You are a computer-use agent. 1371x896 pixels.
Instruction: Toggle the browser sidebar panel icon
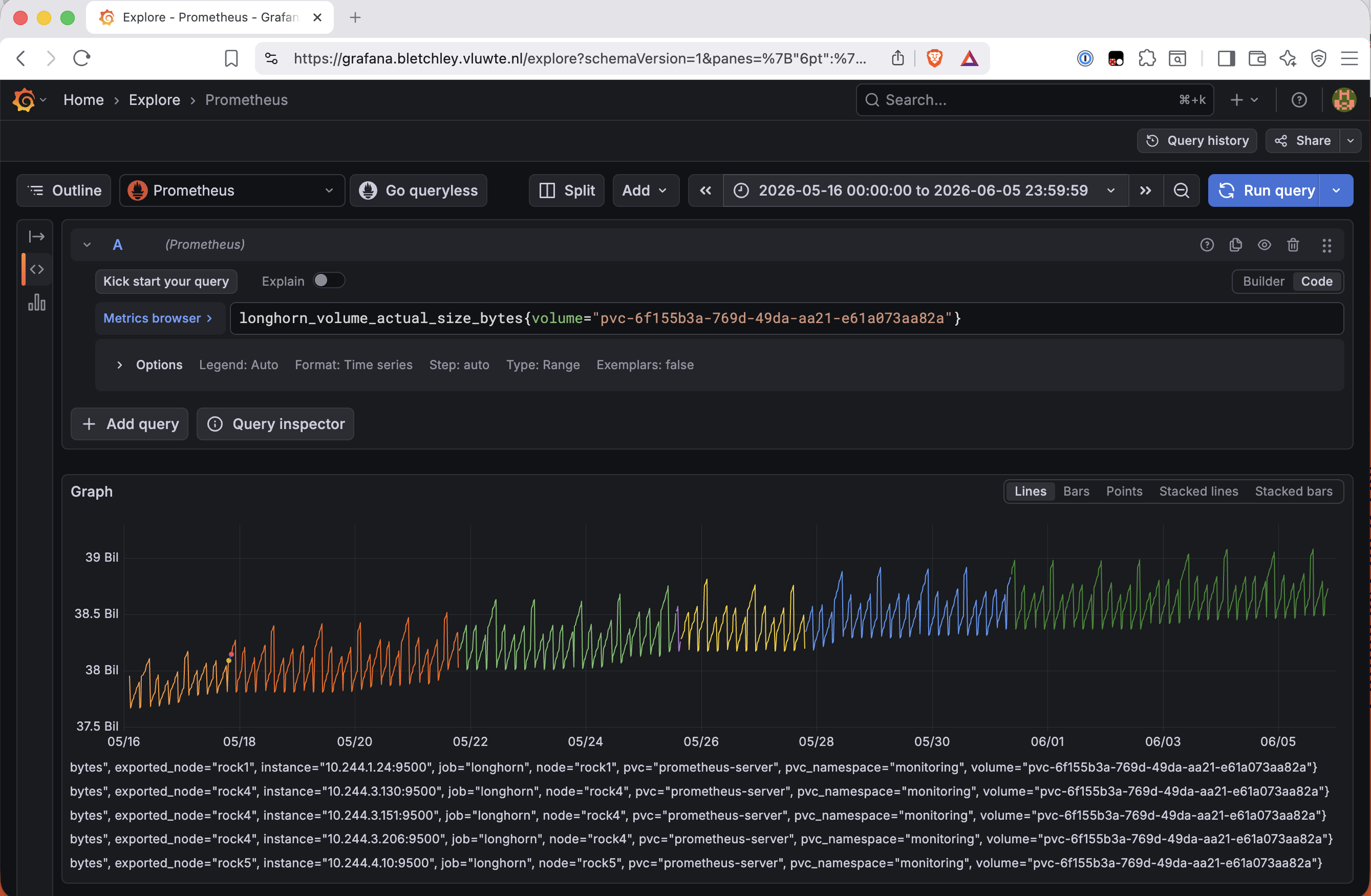click(x=1227, y=58)
